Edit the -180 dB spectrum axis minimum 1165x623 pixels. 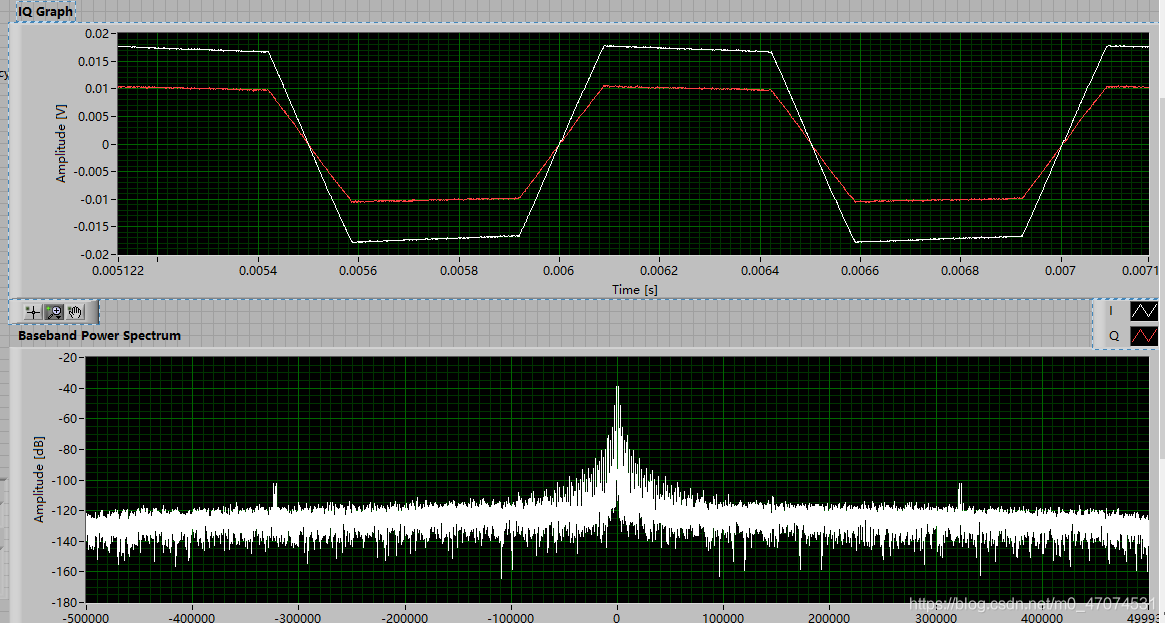point(65,602)
